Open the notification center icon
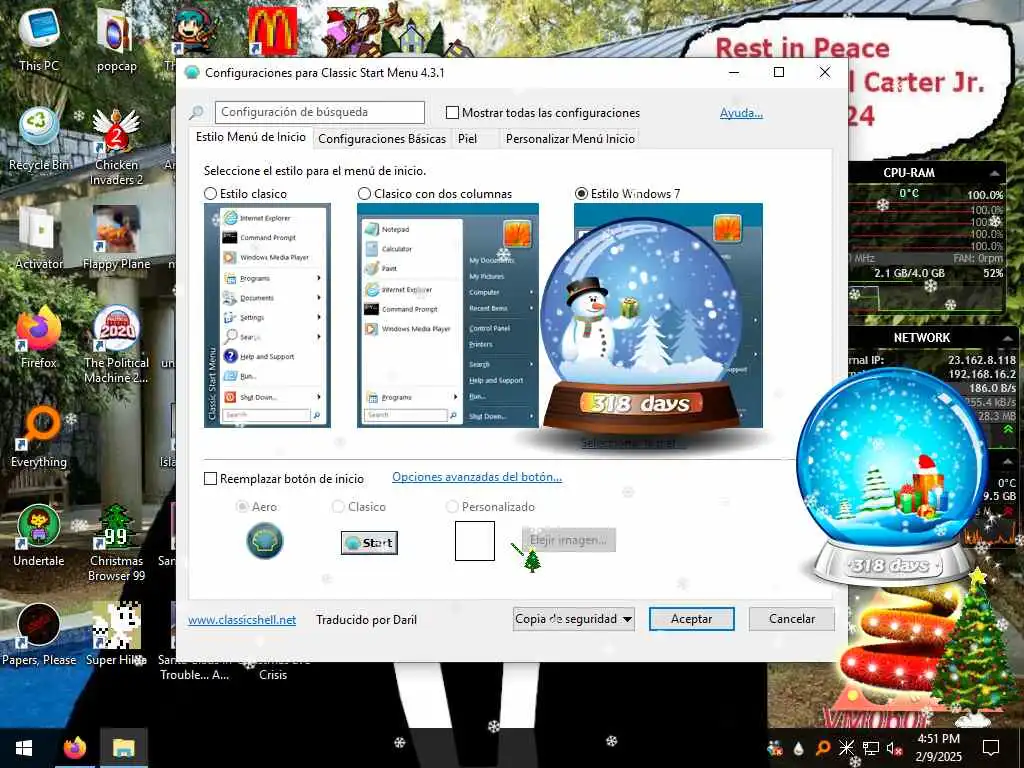 [991, 748]
